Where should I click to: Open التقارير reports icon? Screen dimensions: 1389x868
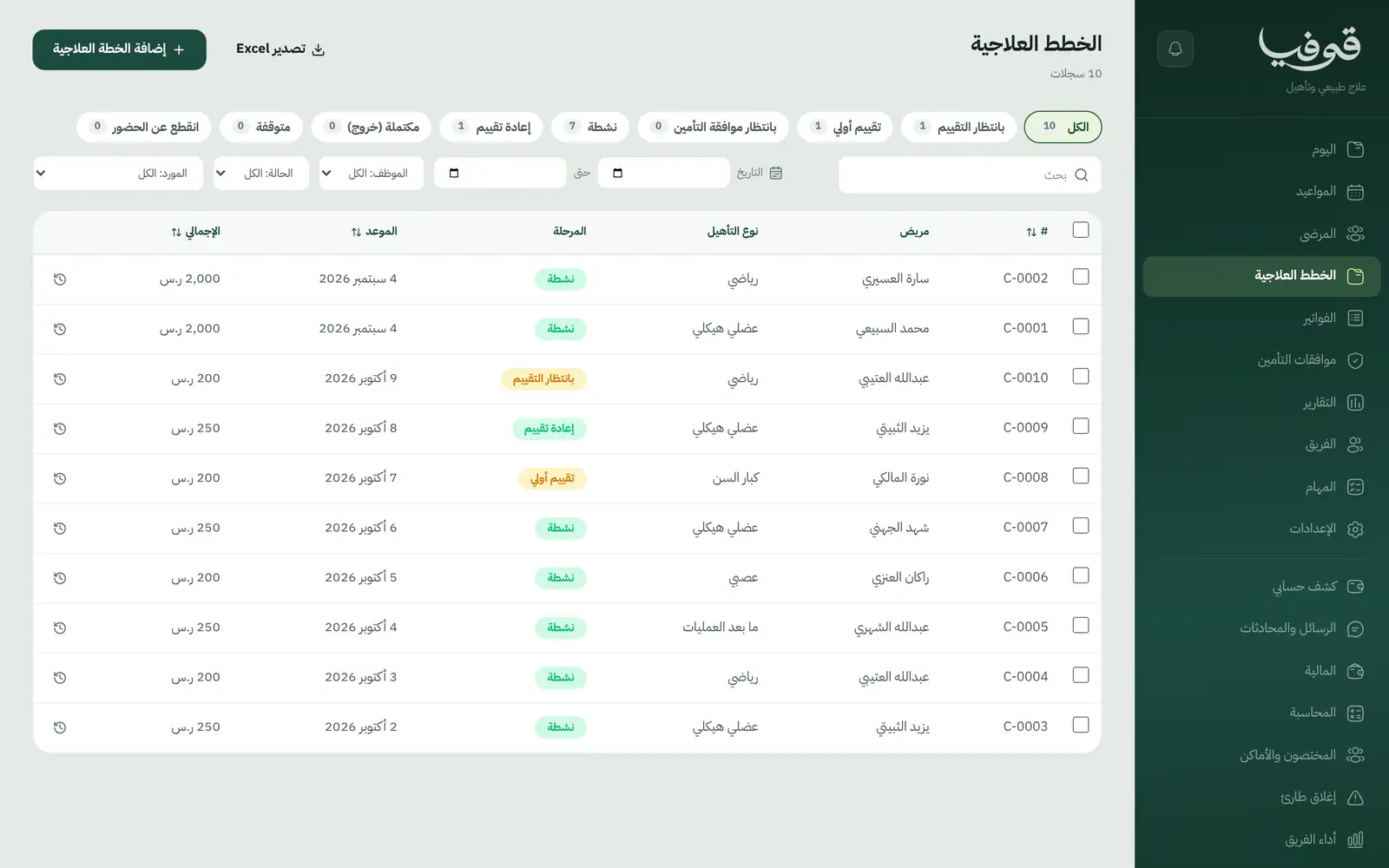[x=1355, y=403]
